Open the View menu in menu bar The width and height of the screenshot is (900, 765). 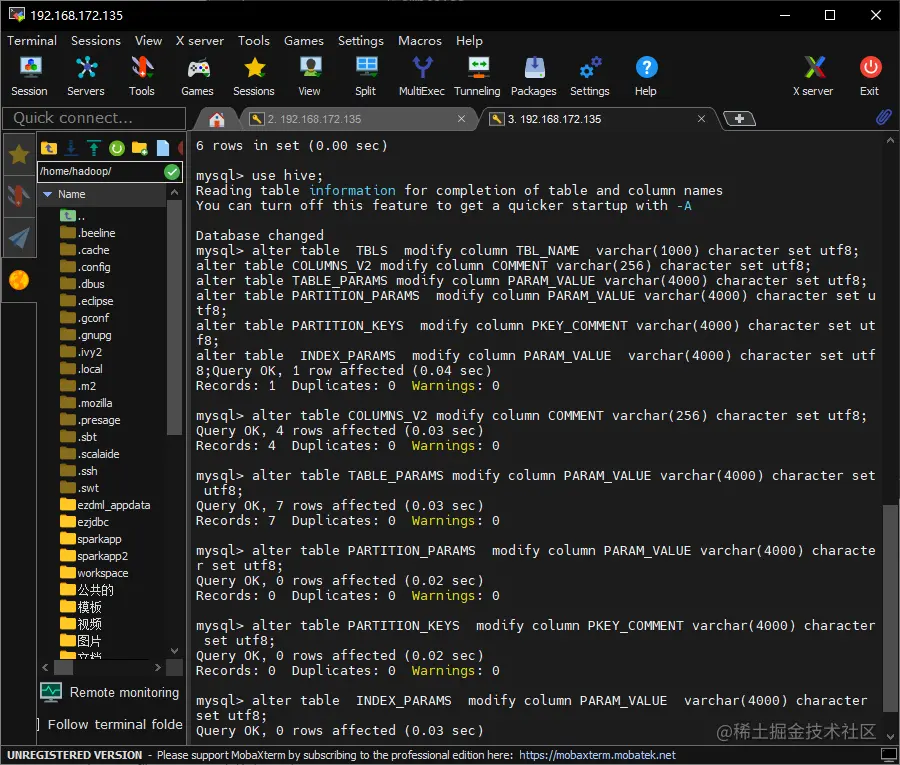(149, 41)
